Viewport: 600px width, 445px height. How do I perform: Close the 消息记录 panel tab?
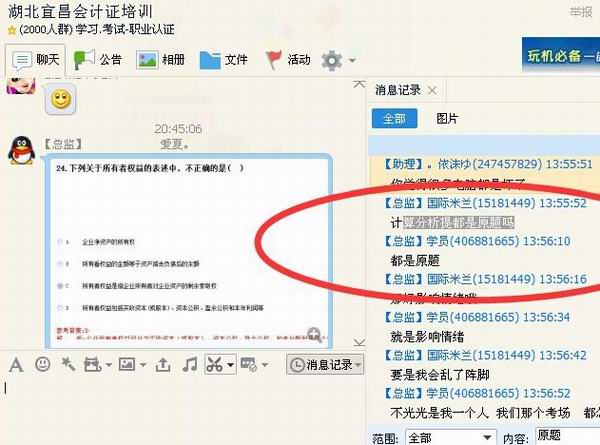432,91
